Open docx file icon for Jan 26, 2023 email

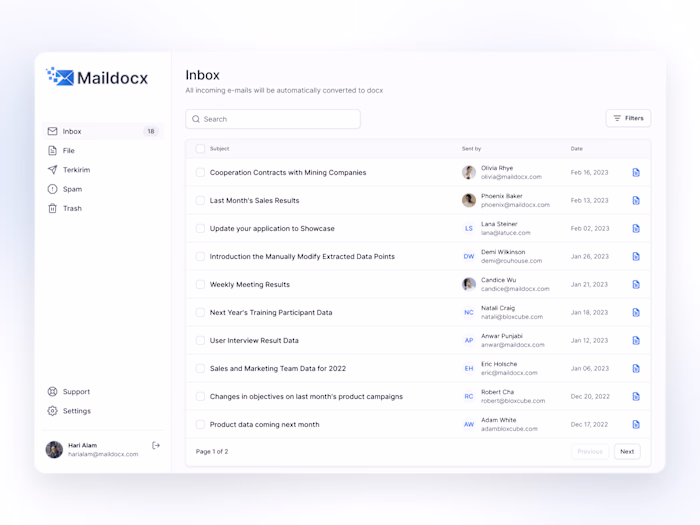636,256
